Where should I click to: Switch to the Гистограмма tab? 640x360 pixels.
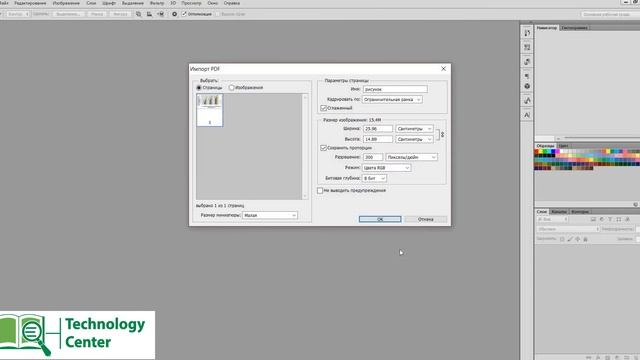click(x=574, y=28)
